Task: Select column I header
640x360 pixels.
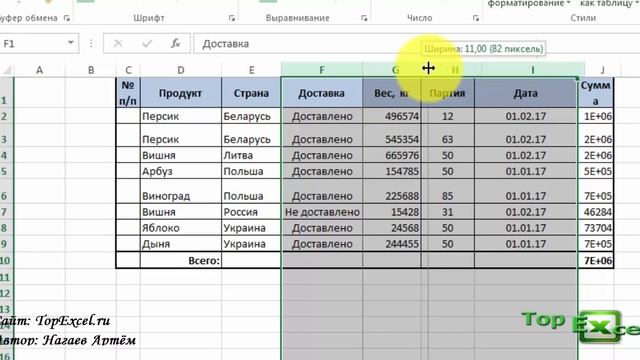Action: (x=533, y=70)
